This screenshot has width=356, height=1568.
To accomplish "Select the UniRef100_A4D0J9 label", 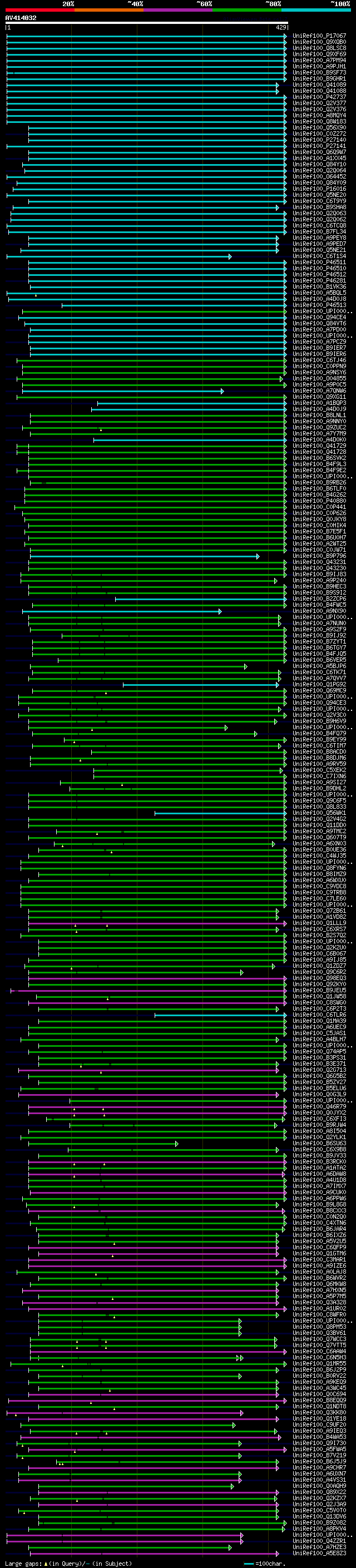I will click(319, 409).
